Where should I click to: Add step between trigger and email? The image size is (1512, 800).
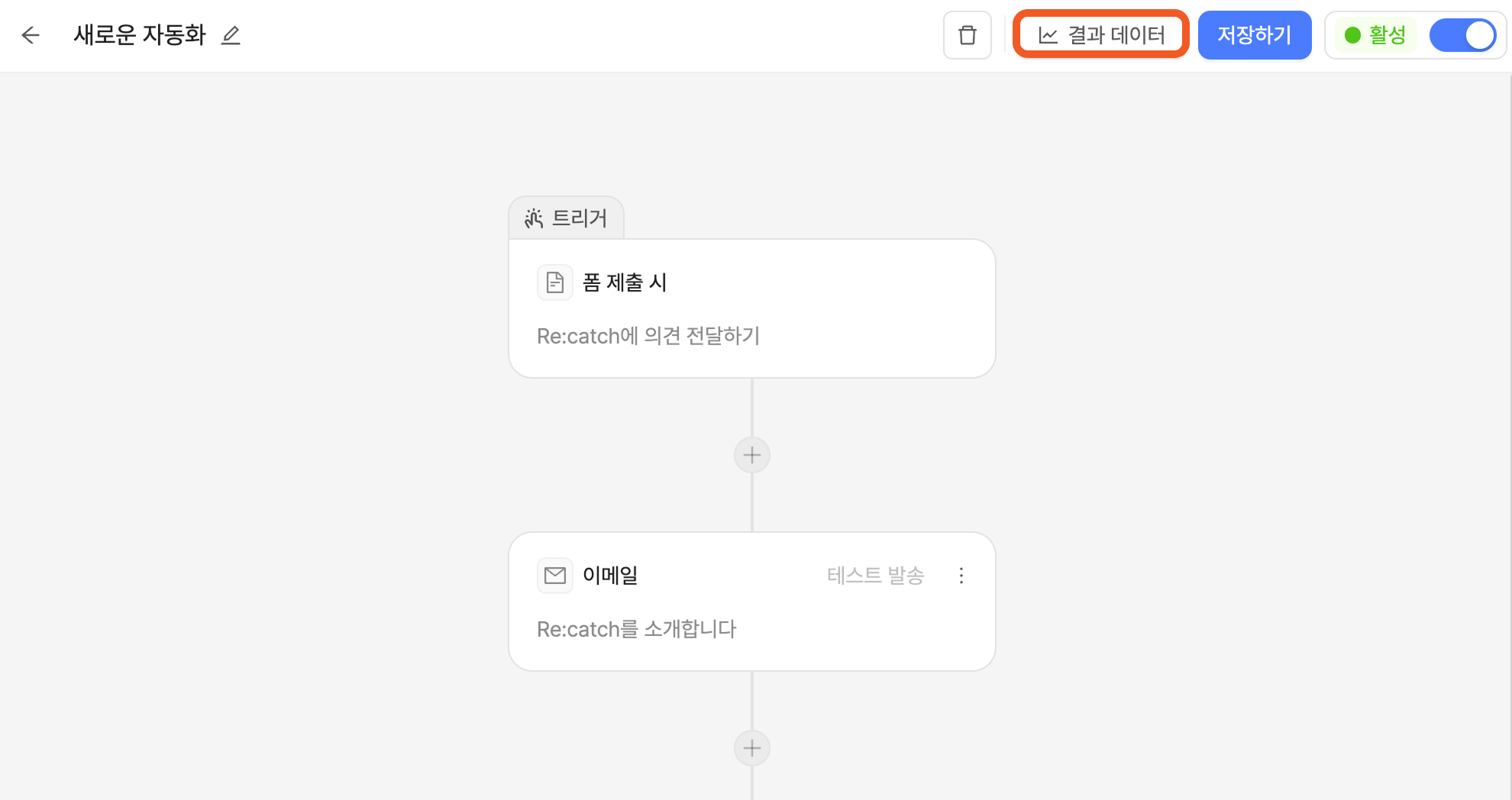752,455
